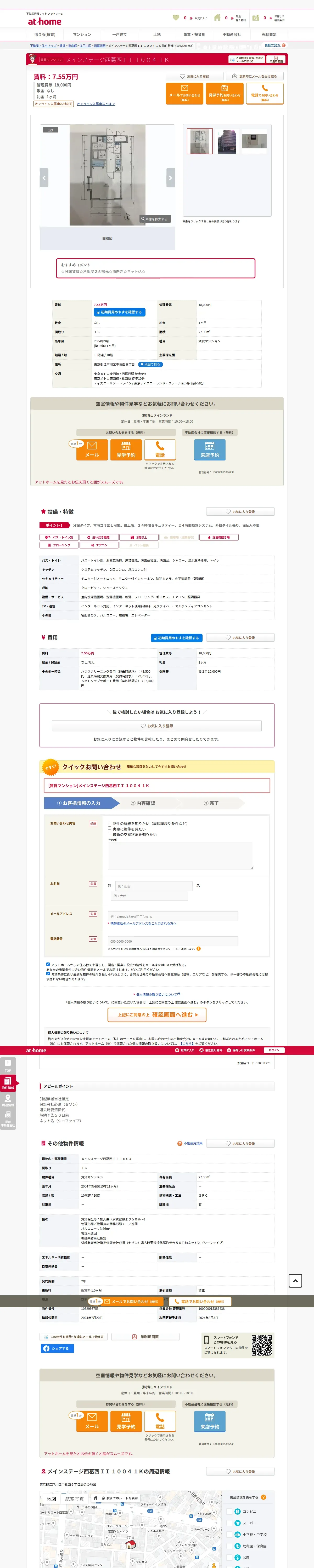Show previous photo with left gallery arrow
The width and height of the screenshot is (314, 1568).
[44, 178]
